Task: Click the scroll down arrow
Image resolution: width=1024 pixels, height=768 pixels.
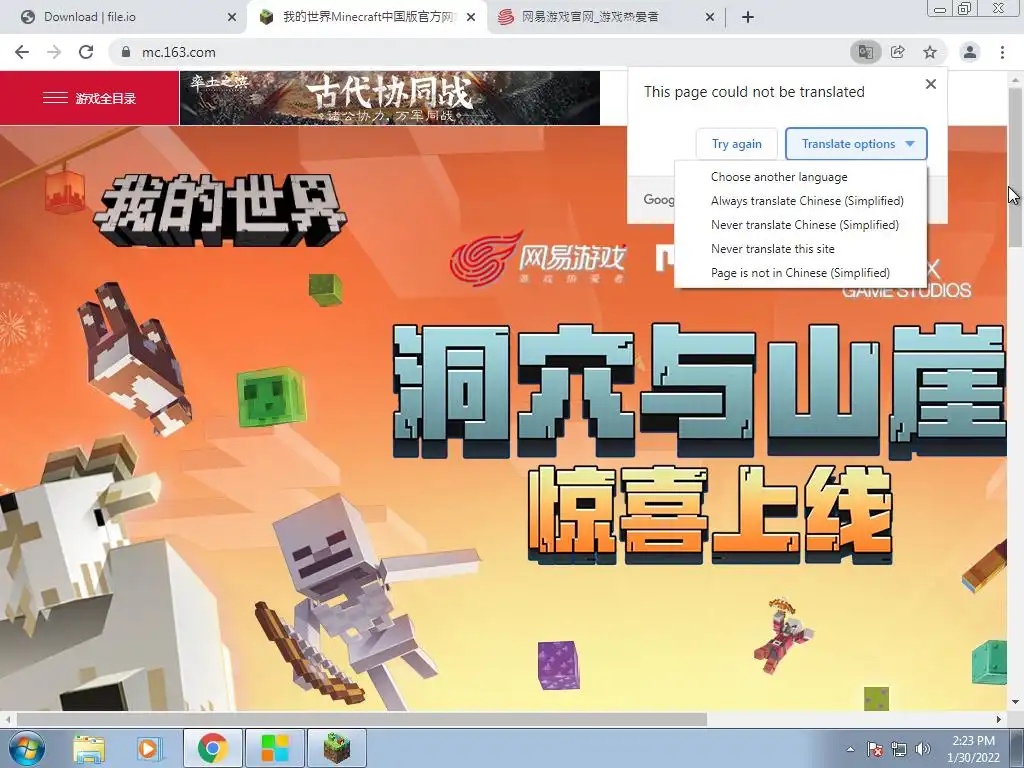Action: tap(1015, 703)
